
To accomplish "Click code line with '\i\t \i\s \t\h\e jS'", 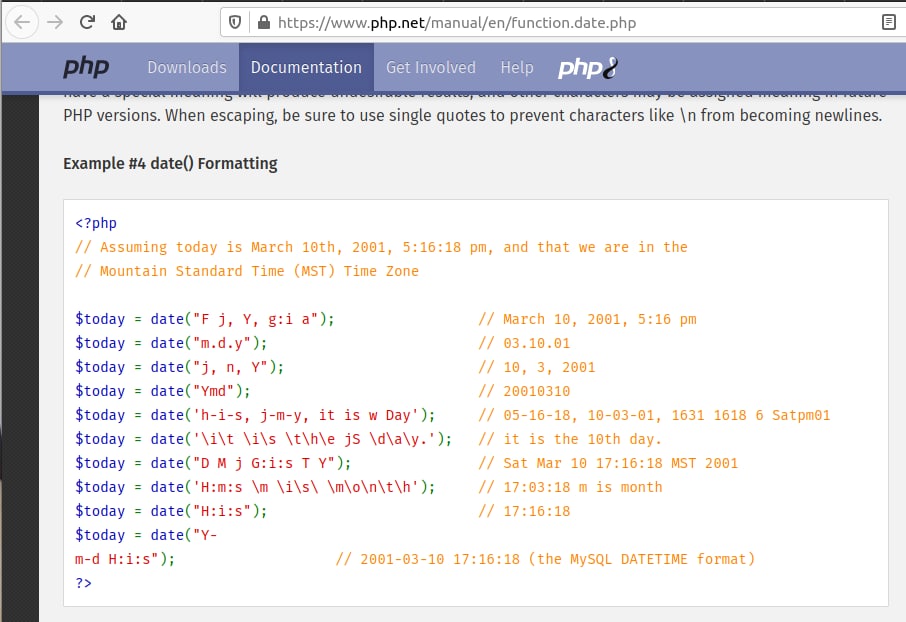I will click(x=263, y=439).
